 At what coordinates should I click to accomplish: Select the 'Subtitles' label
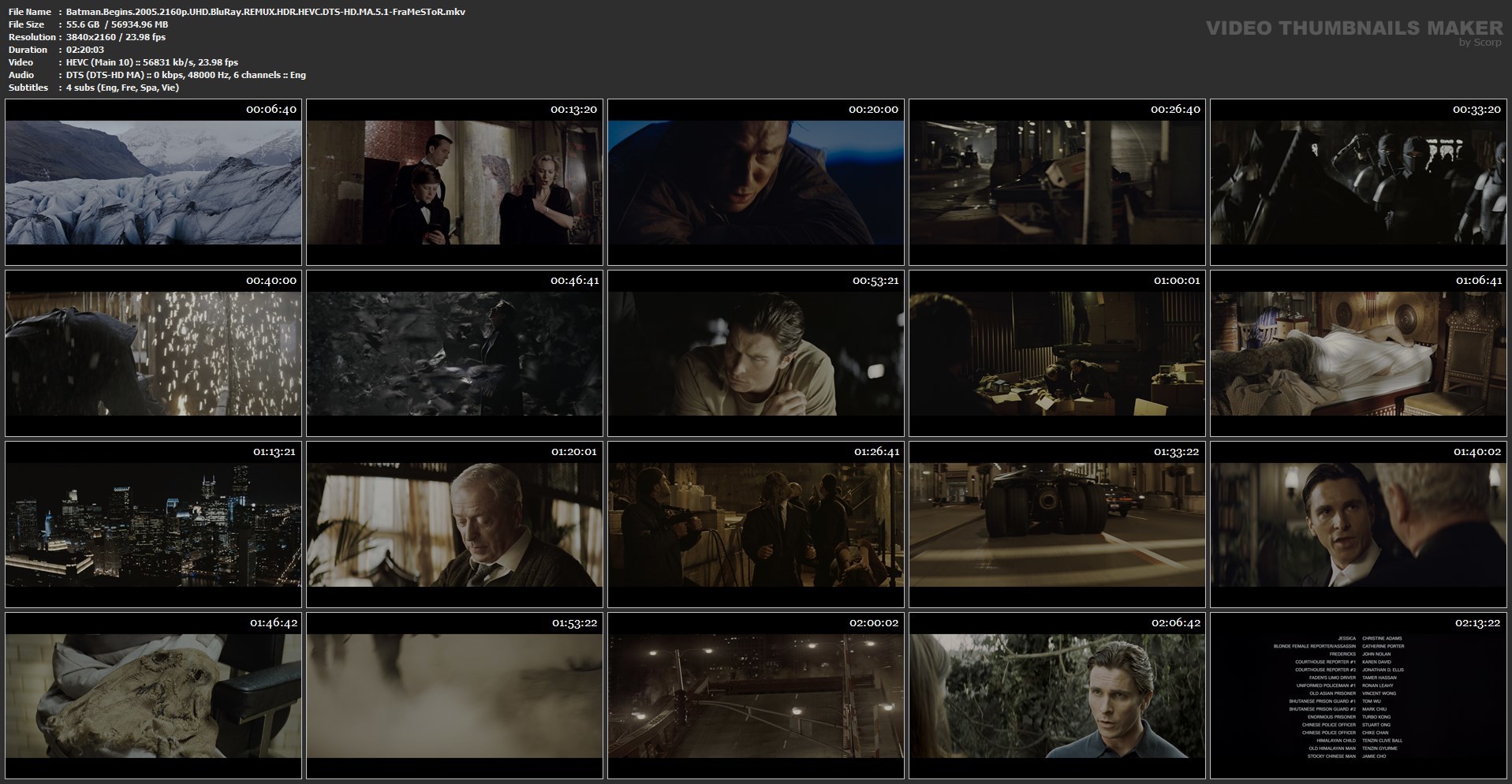tap(28, 88)
